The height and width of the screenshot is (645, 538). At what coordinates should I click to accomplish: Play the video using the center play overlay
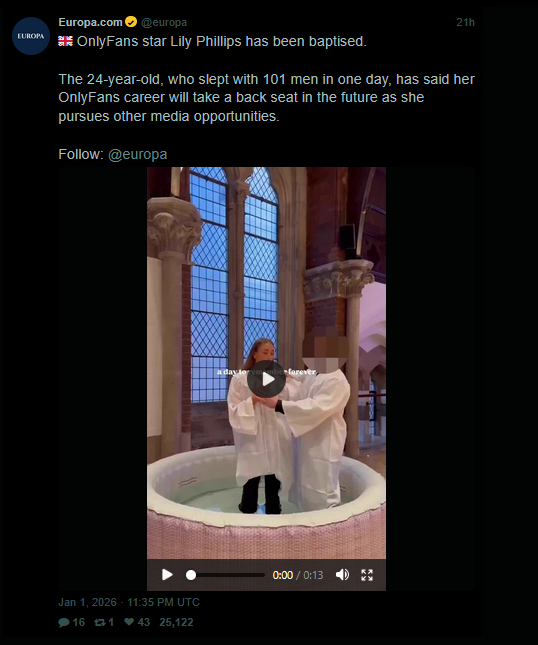coord(267,379)
